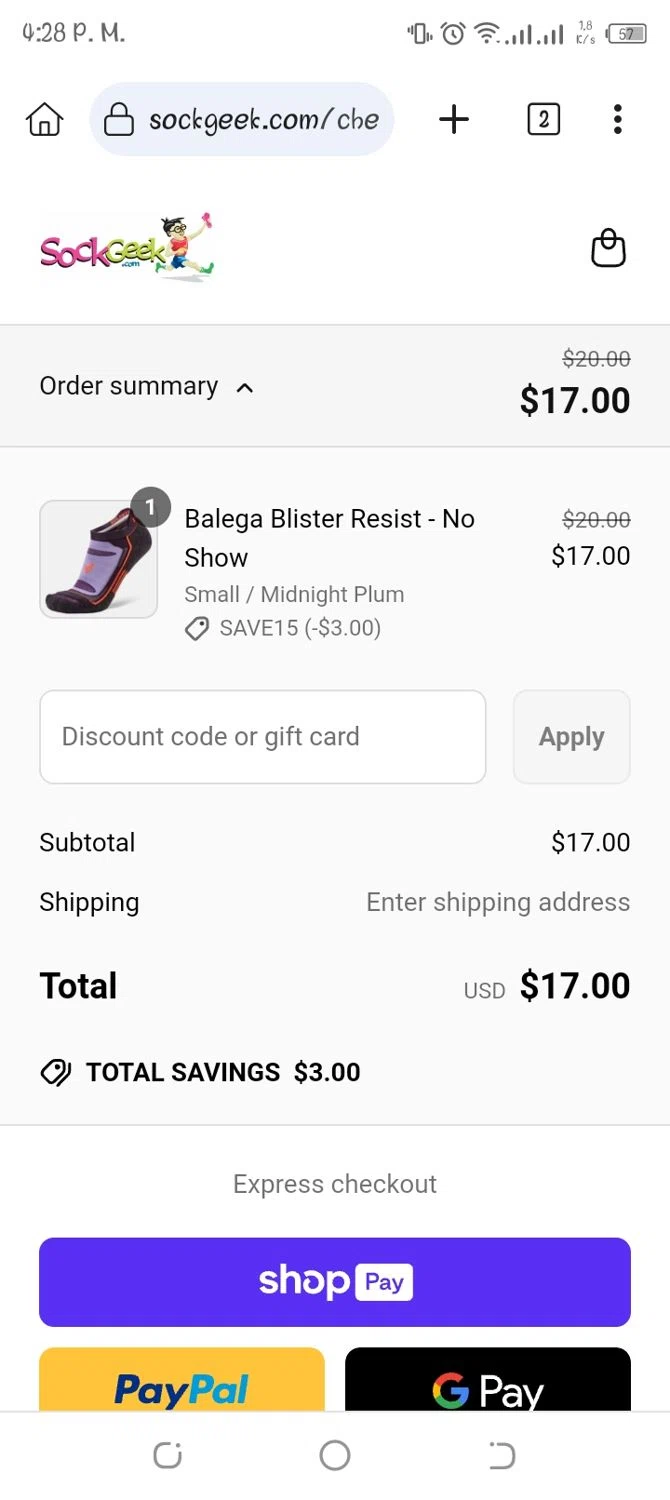
Task: Tap the SAVE15 discount tag icon
Action: (197, 629)
